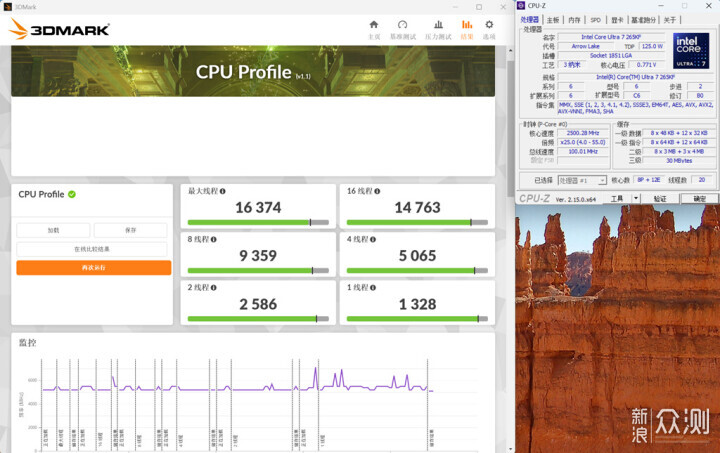Click the 9 359 score value

tap(258, 256)
